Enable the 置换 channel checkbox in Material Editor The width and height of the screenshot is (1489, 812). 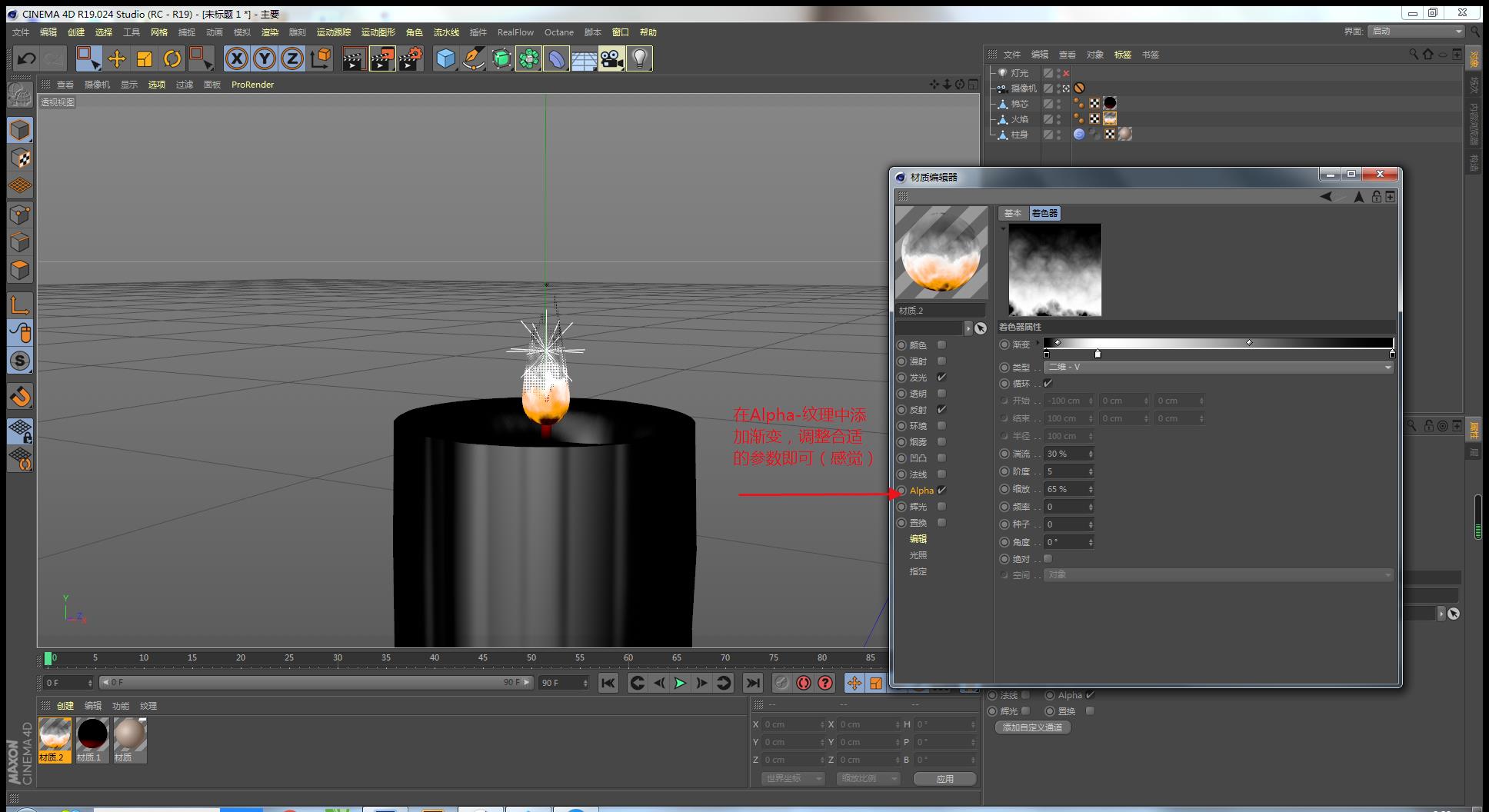[x=941, y=523]
